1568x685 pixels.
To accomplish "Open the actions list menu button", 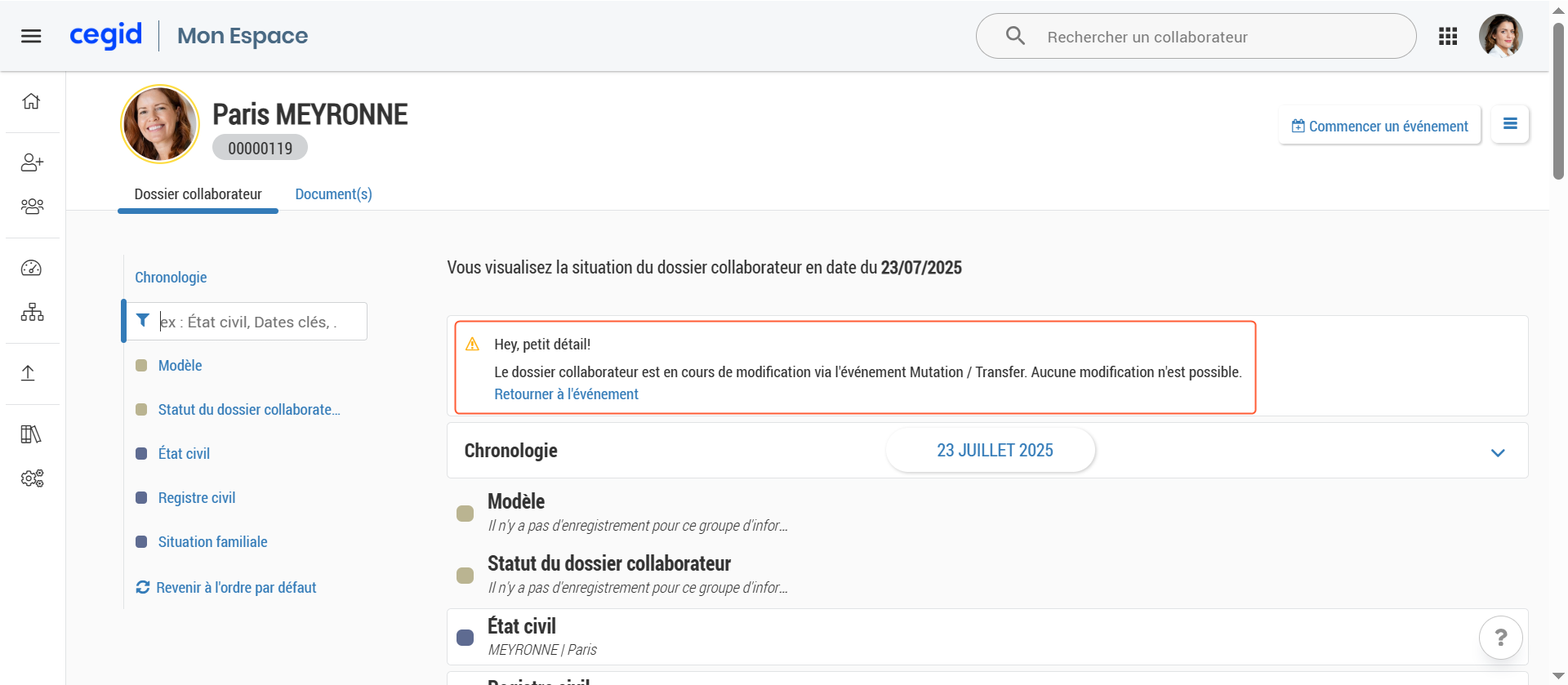I will (1510, 124).
